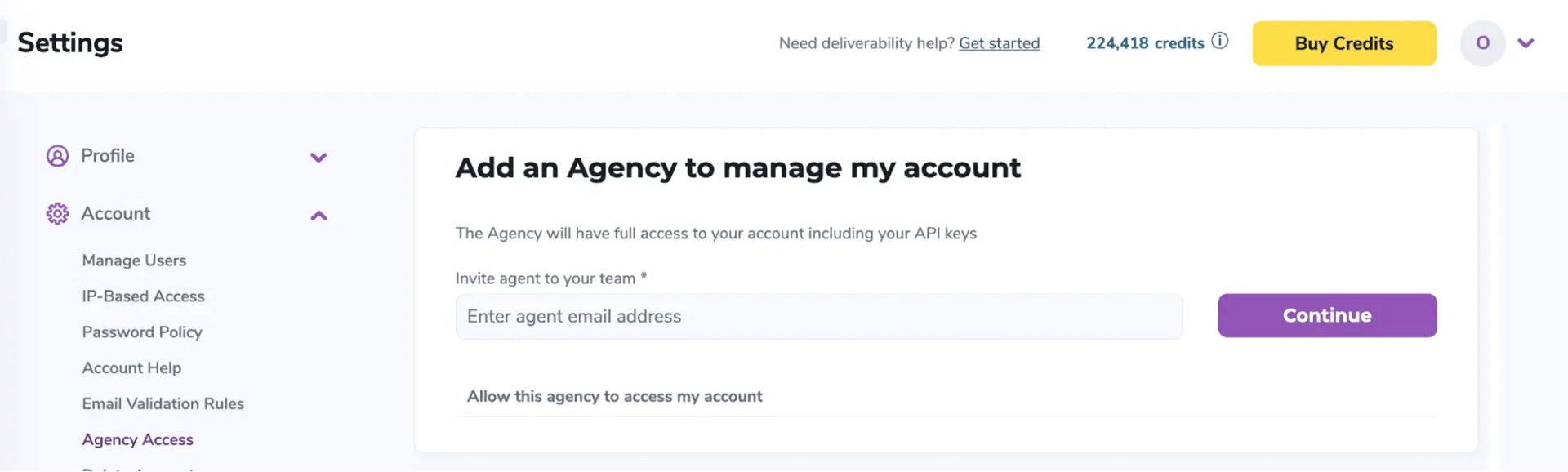Collapse the Account section chevron

[318, 215]
